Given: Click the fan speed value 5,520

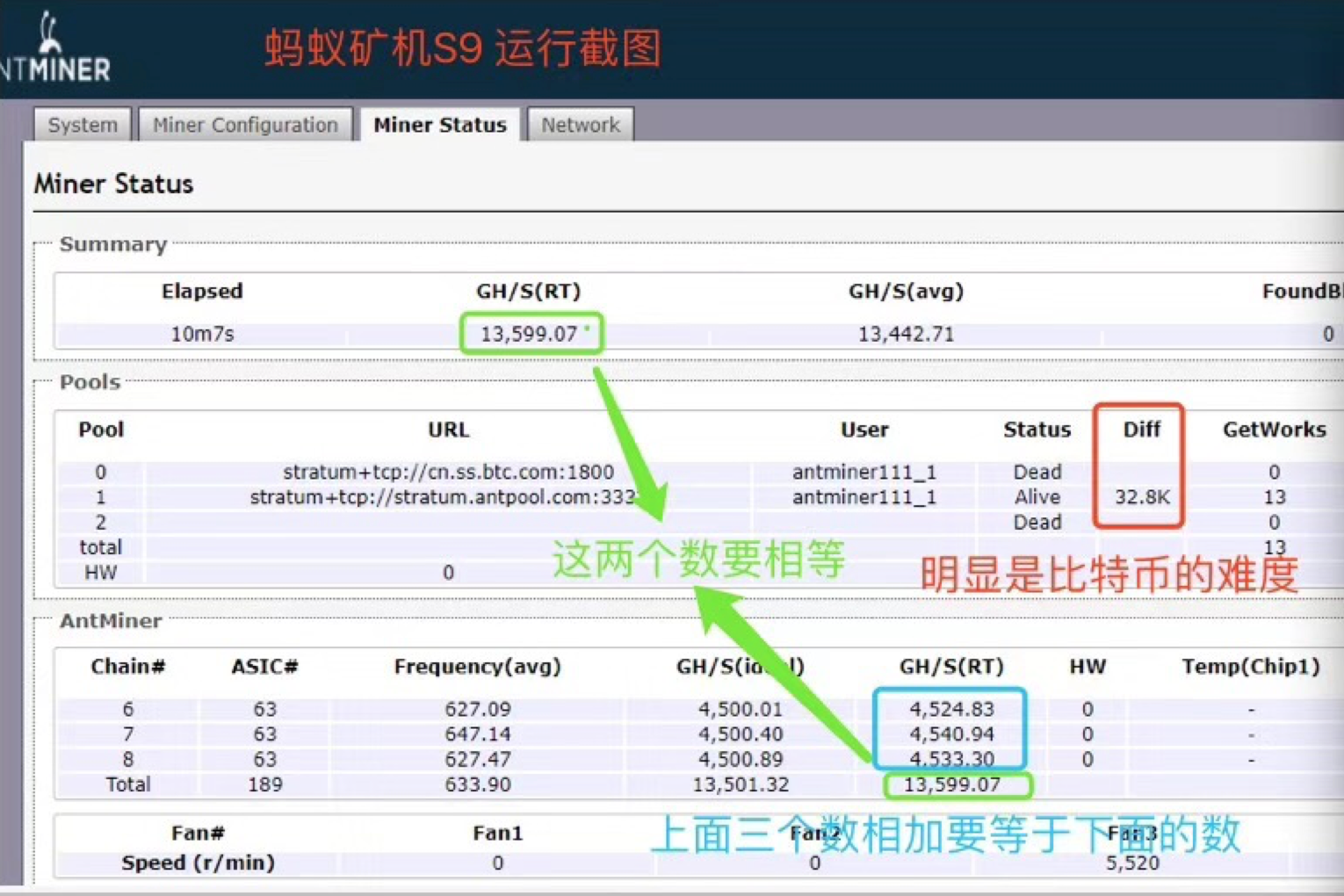Looking at the screenshot, I should coord(1132,863).
